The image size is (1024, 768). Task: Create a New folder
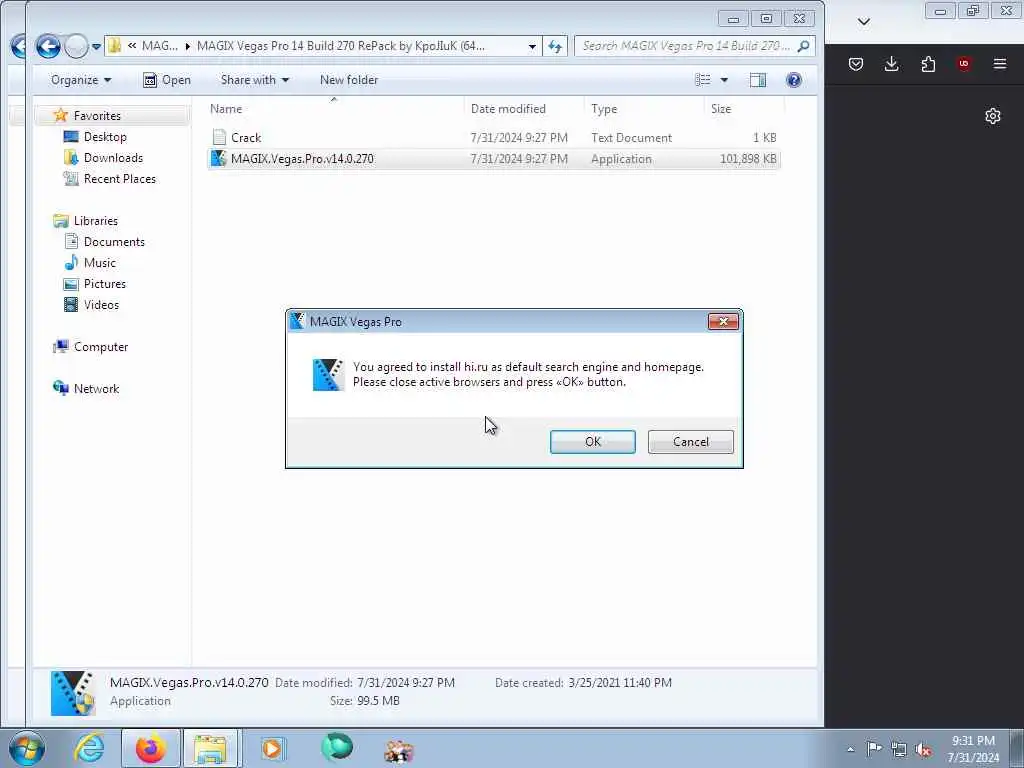point(349,80)
